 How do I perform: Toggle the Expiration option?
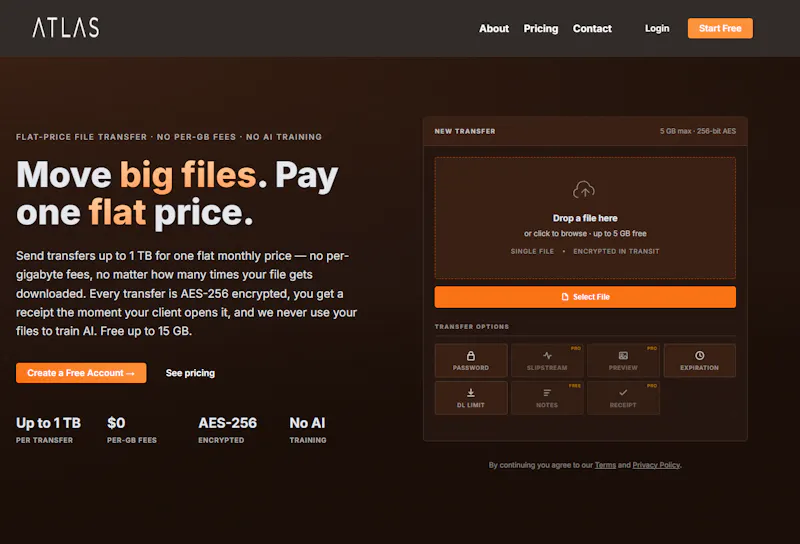click(x=699, y=360)
